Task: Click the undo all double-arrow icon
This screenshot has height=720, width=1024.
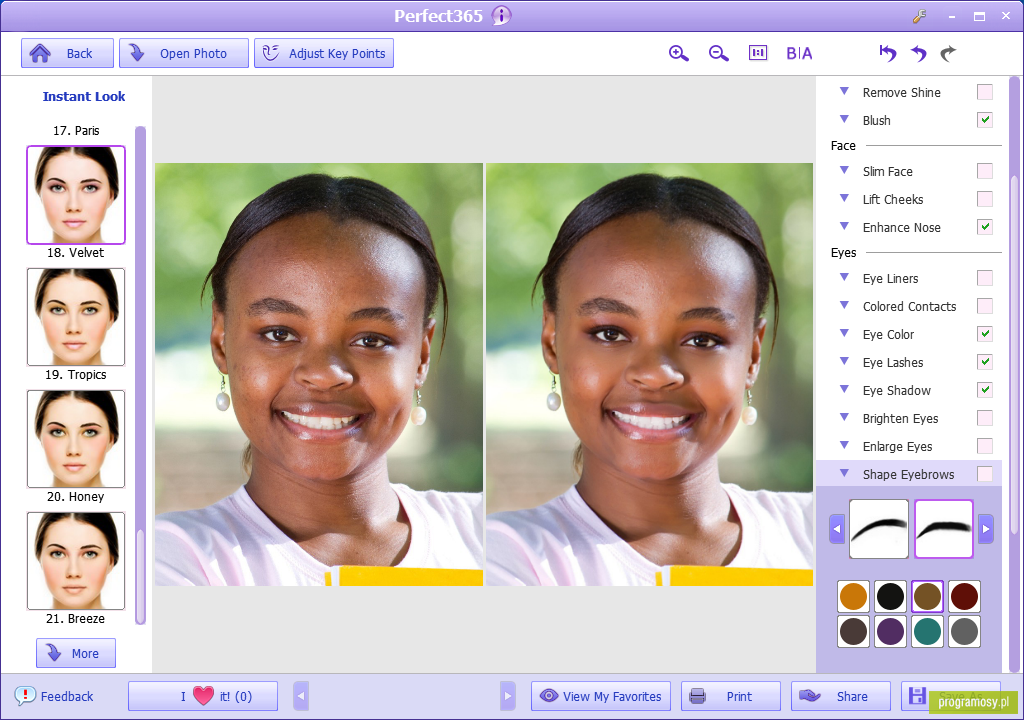Action: point(888,53)
